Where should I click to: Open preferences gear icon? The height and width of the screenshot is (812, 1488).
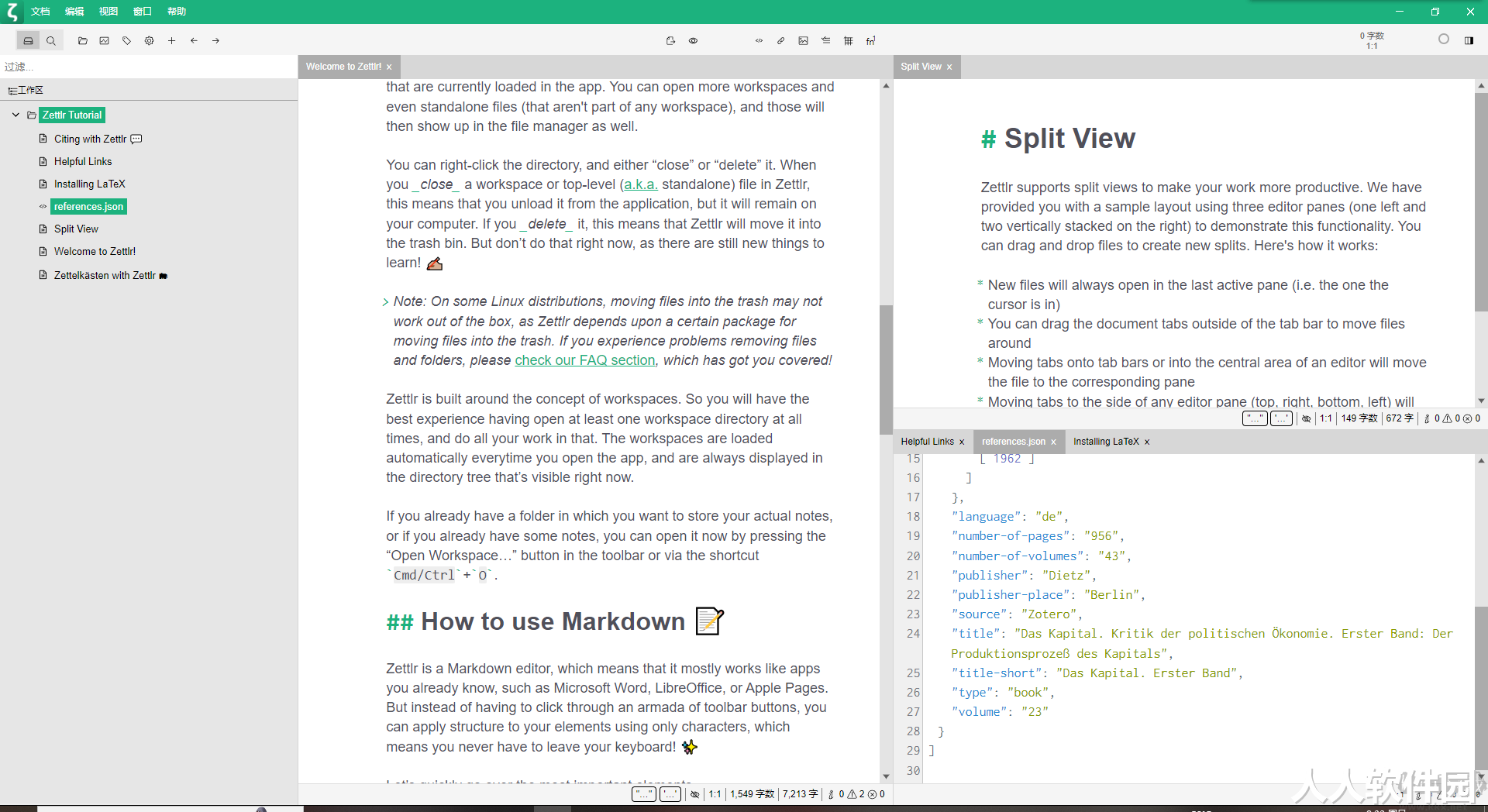[150, 41]
